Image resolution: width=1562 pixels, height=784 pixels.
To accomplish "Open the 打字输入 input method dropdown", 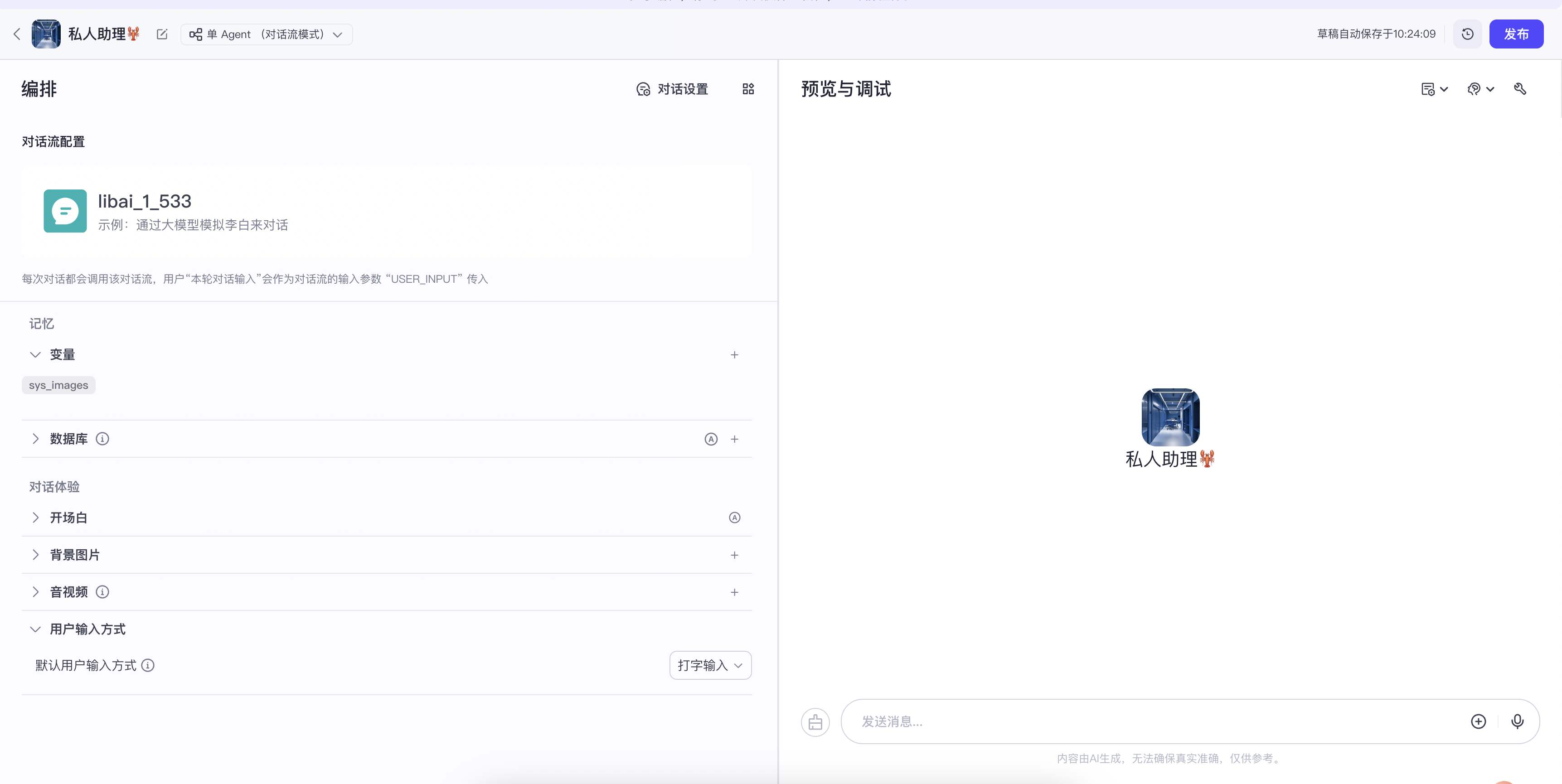I will tap(710, 665).
